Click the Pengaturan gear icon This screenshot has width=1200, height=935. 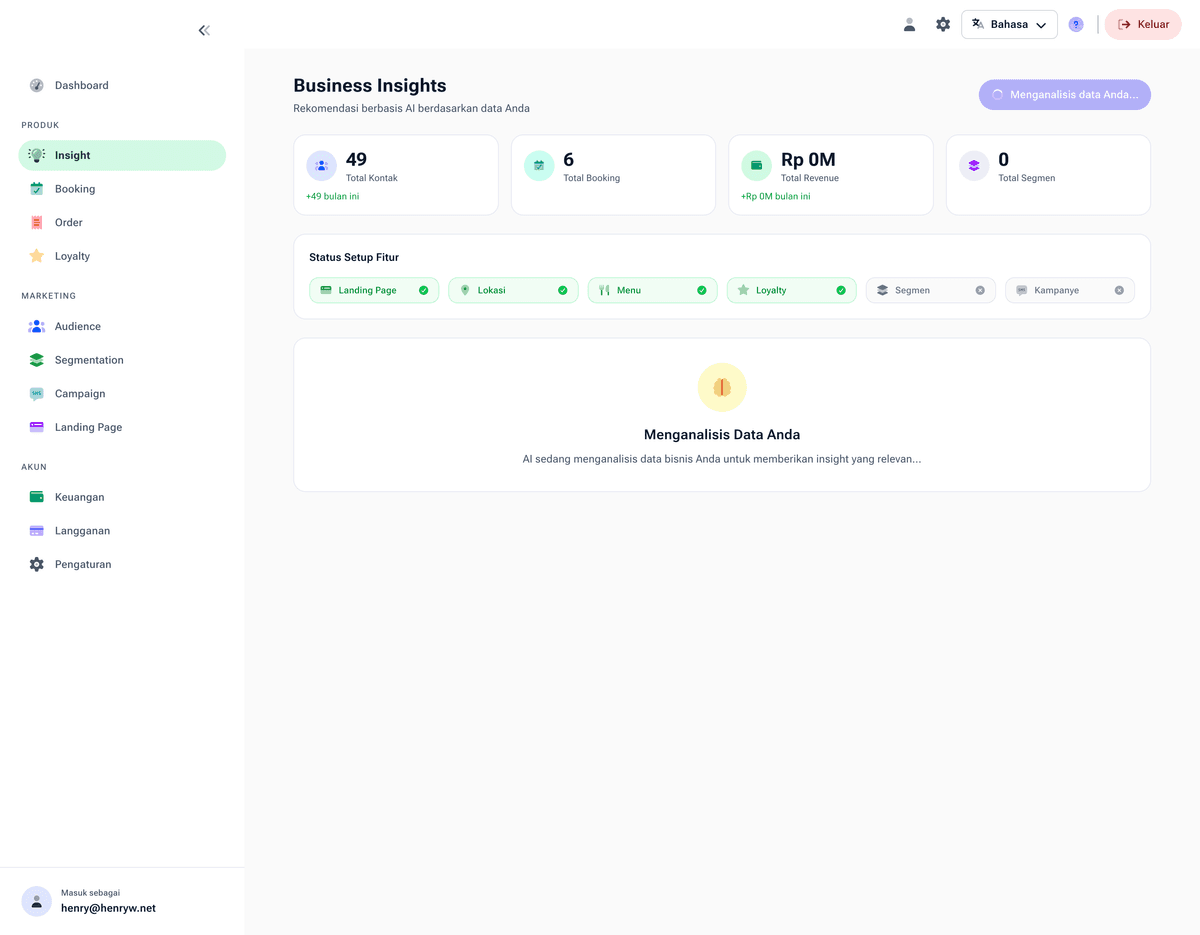(x=37, y=564)
